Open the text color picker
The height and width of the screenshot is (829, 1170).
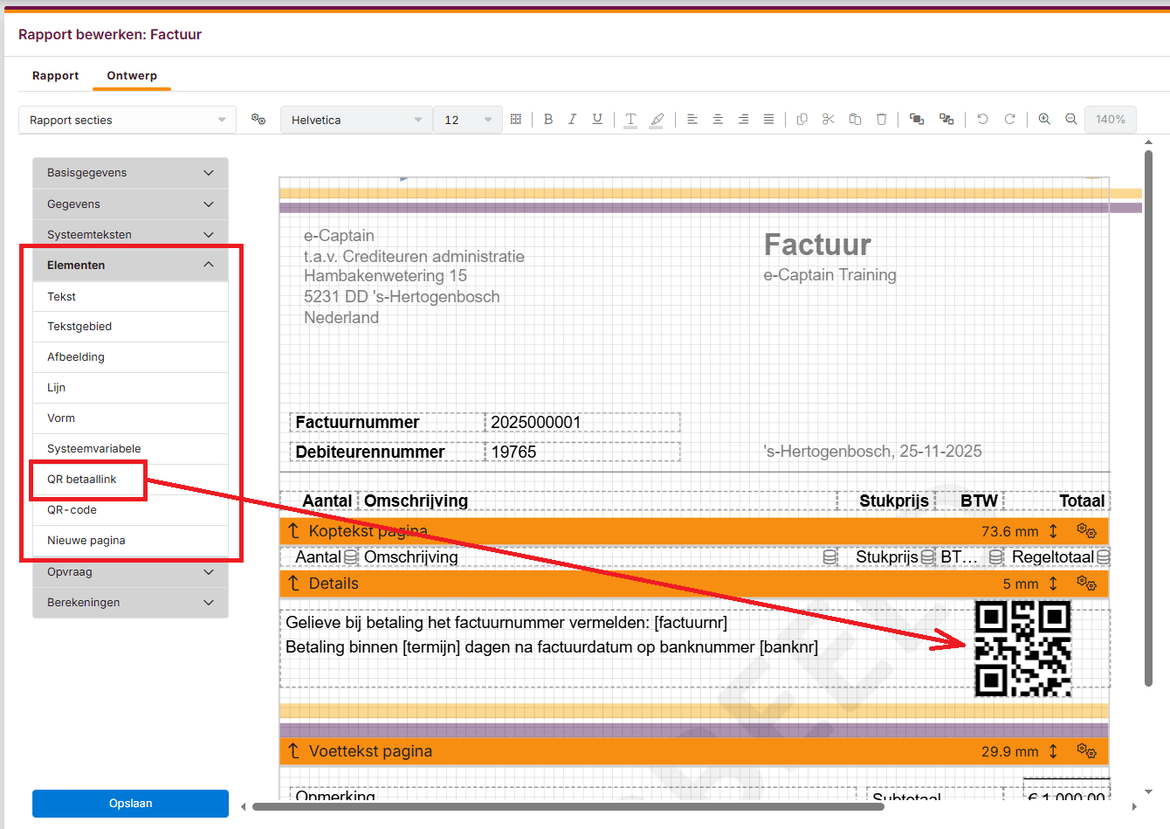[x=630, y=120]
